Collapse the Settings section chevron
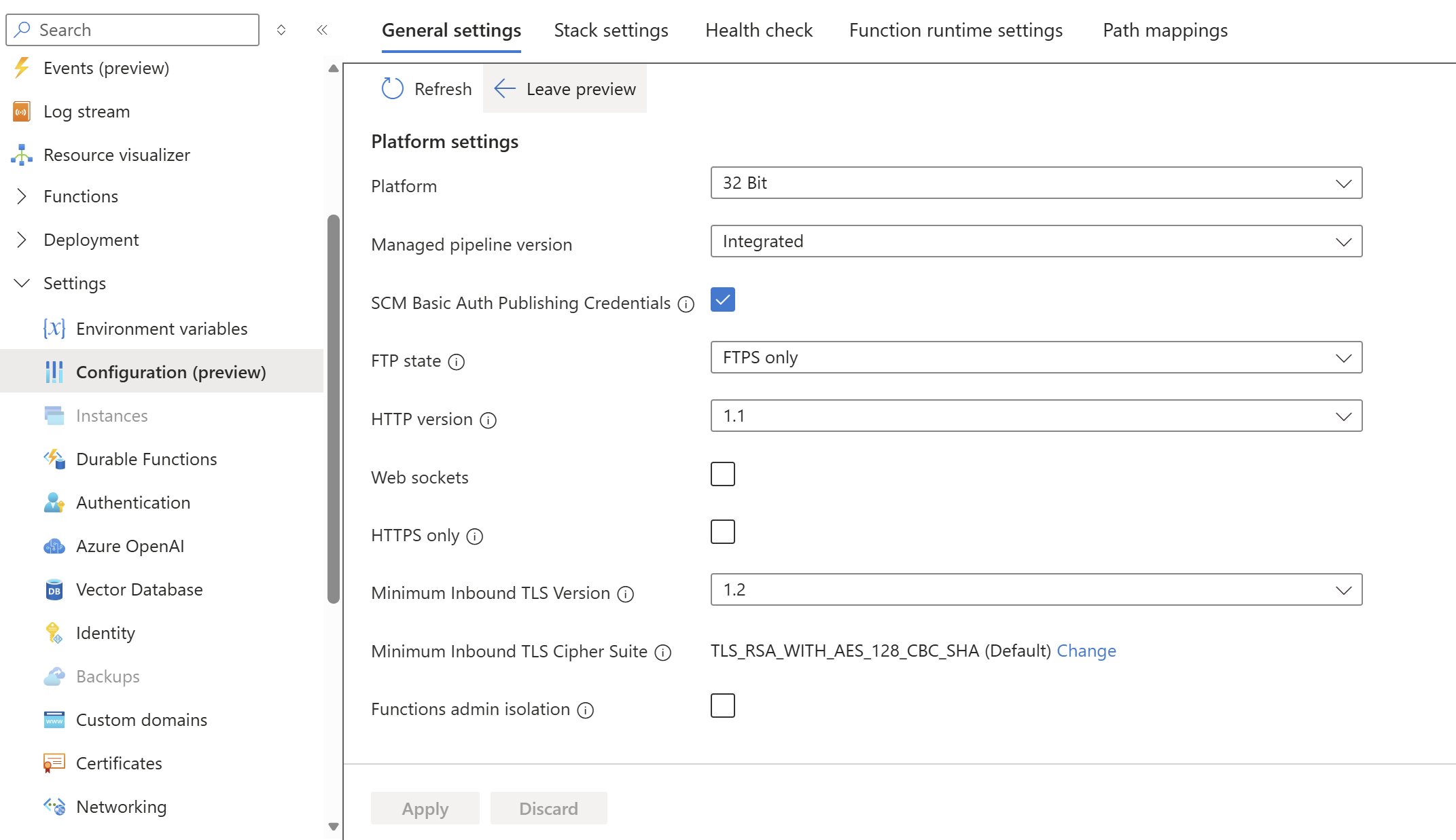The width and height of the screenshot is (1456, 840). (x=22, y=283)
